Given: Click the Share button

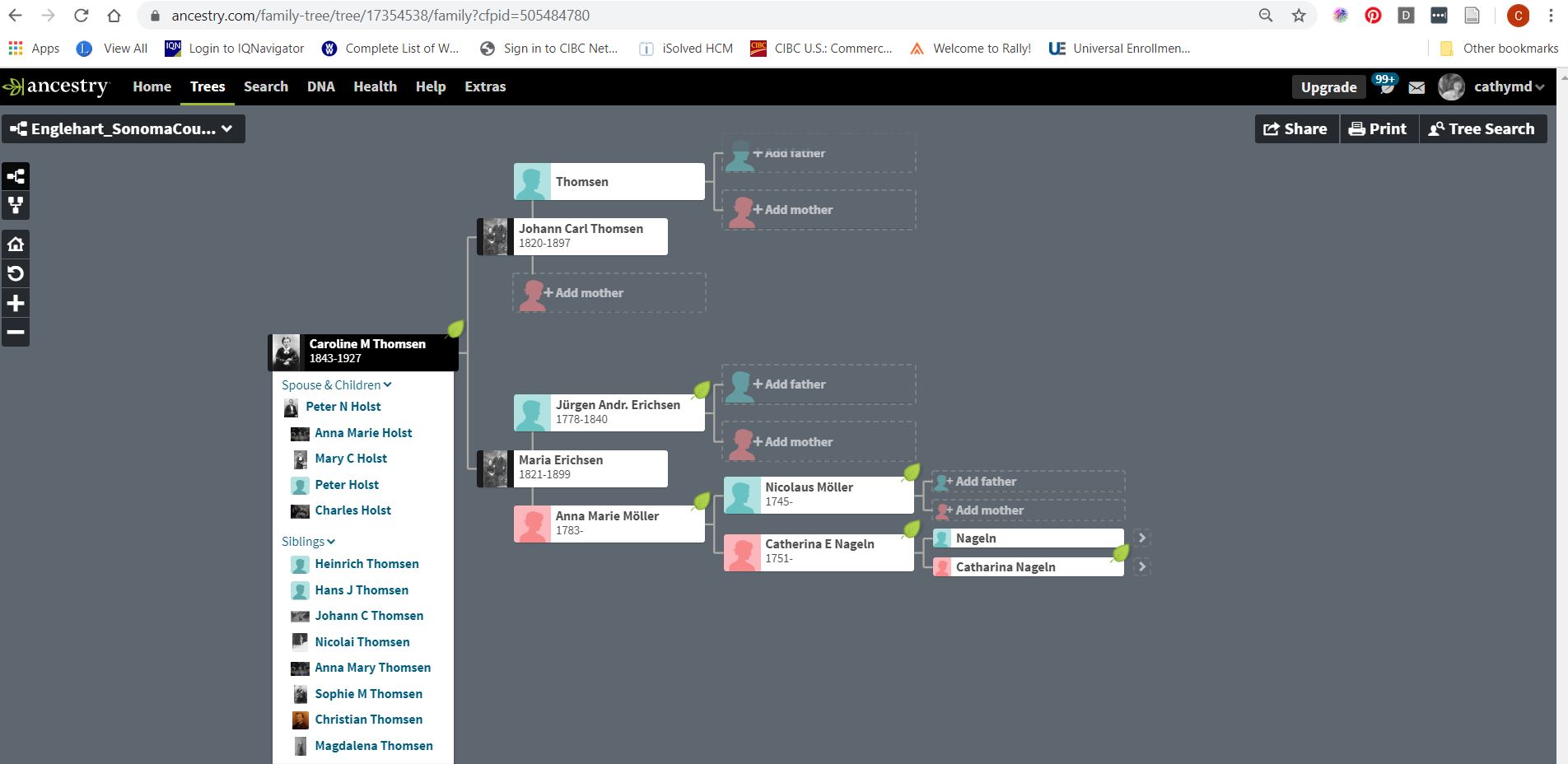Looking at the screenshot, I should point(1295,128).
